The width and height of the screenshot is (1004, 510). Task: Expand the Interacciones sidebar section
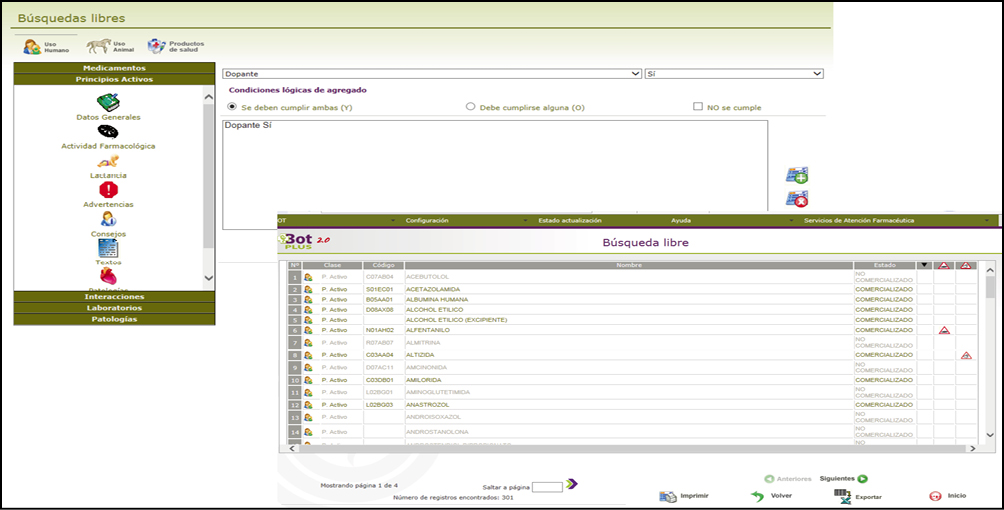(114, 297)
